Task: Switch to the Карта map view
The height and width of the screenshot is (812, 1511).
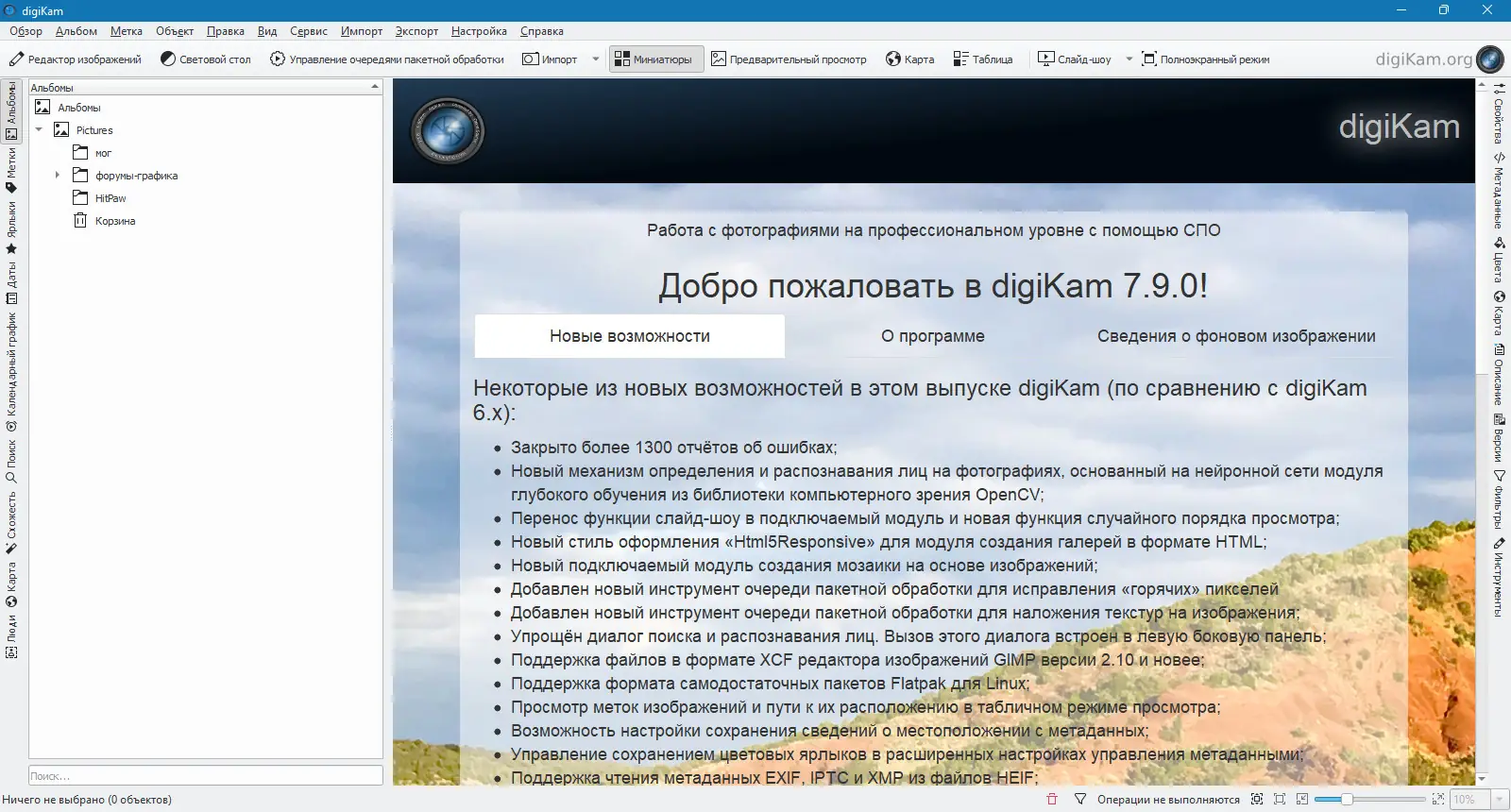Action: point(910,59)
